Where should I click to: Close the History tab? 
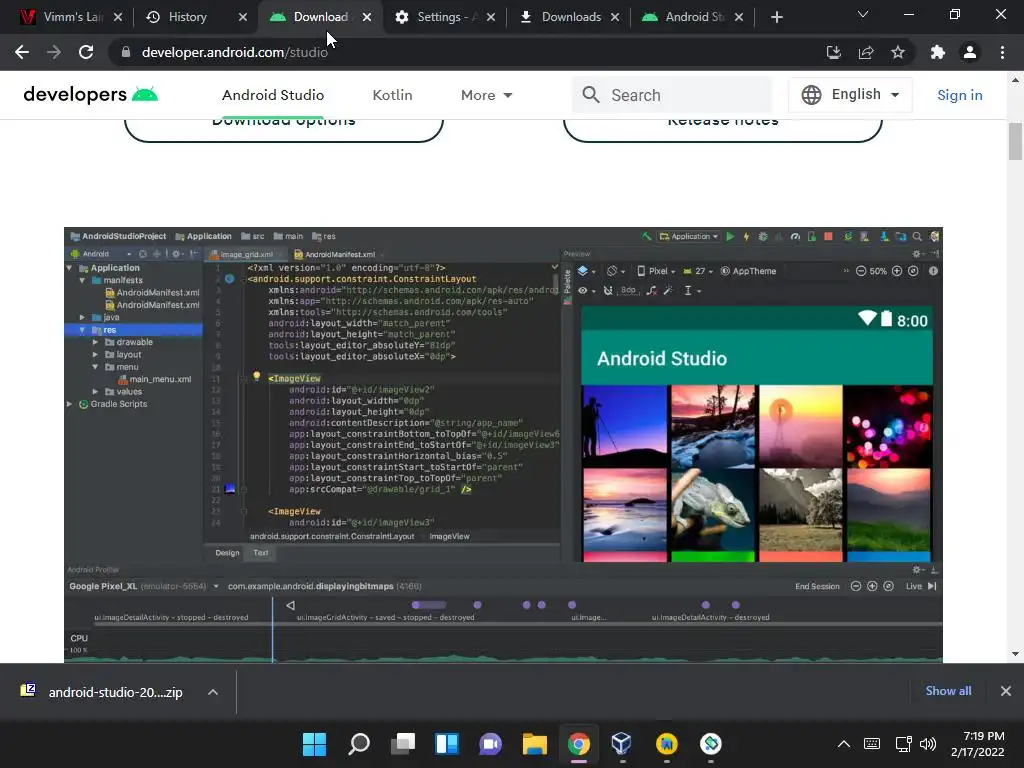coord(243,17)
